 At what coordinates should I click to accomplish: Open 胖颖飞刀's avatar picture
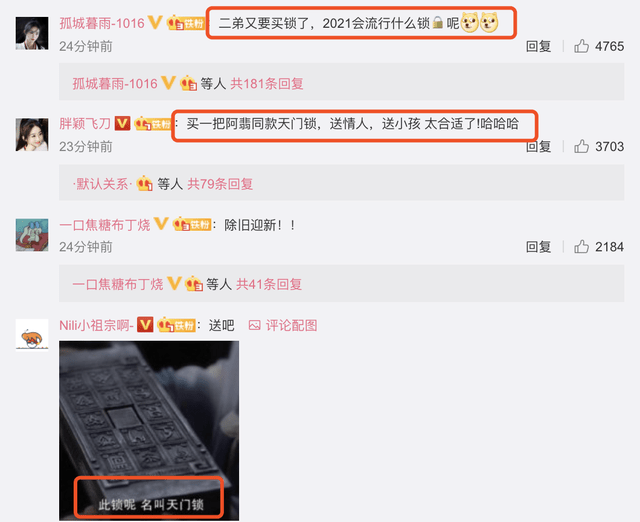point(32,135)
